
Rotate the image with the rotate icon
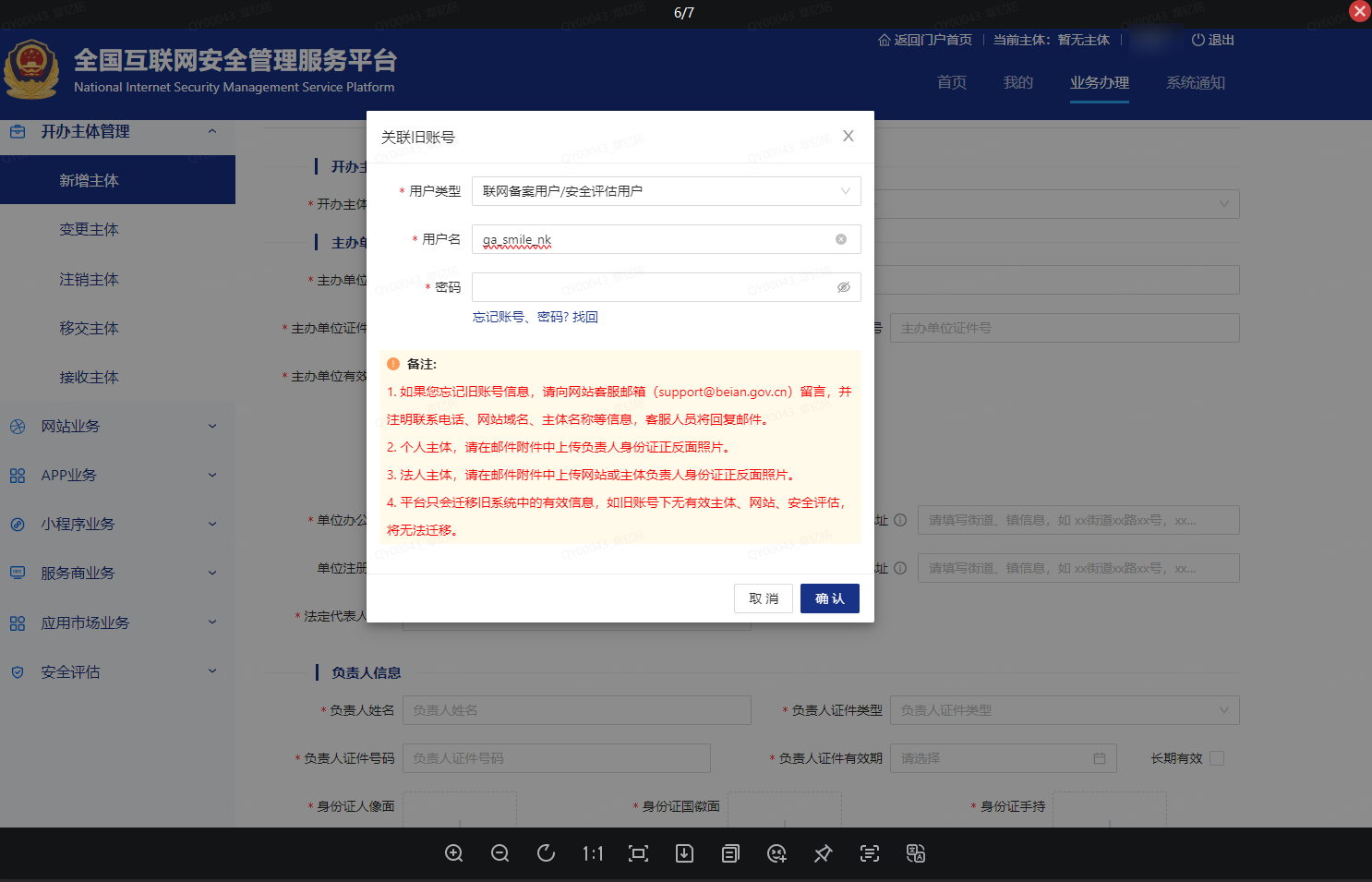click(546, 853)
